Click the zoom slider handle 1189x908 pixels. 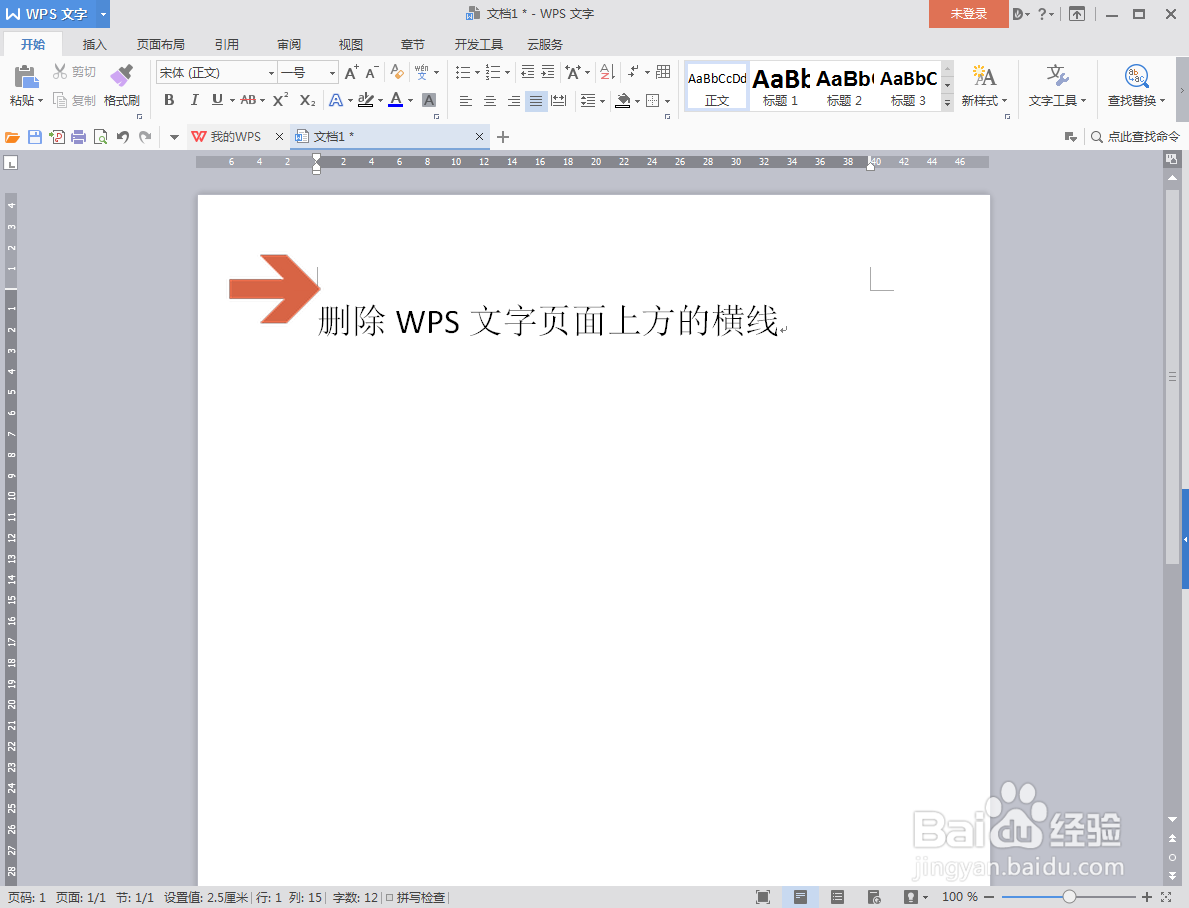point(1068,897)
